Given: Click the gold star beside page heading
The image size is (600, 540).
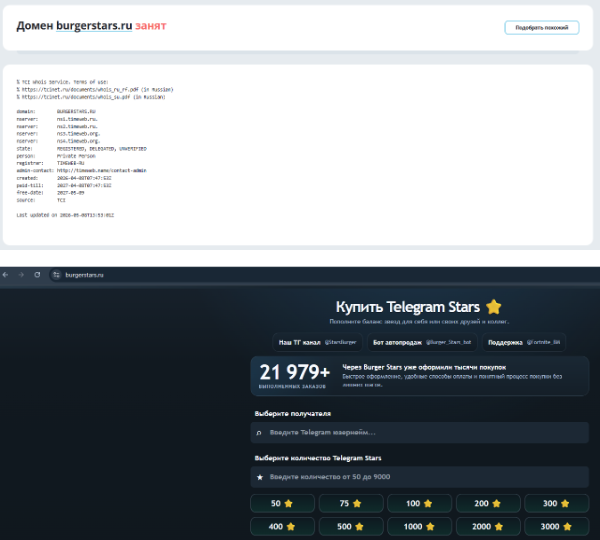Looking at the screenshot, I should [x=494, y=307].
